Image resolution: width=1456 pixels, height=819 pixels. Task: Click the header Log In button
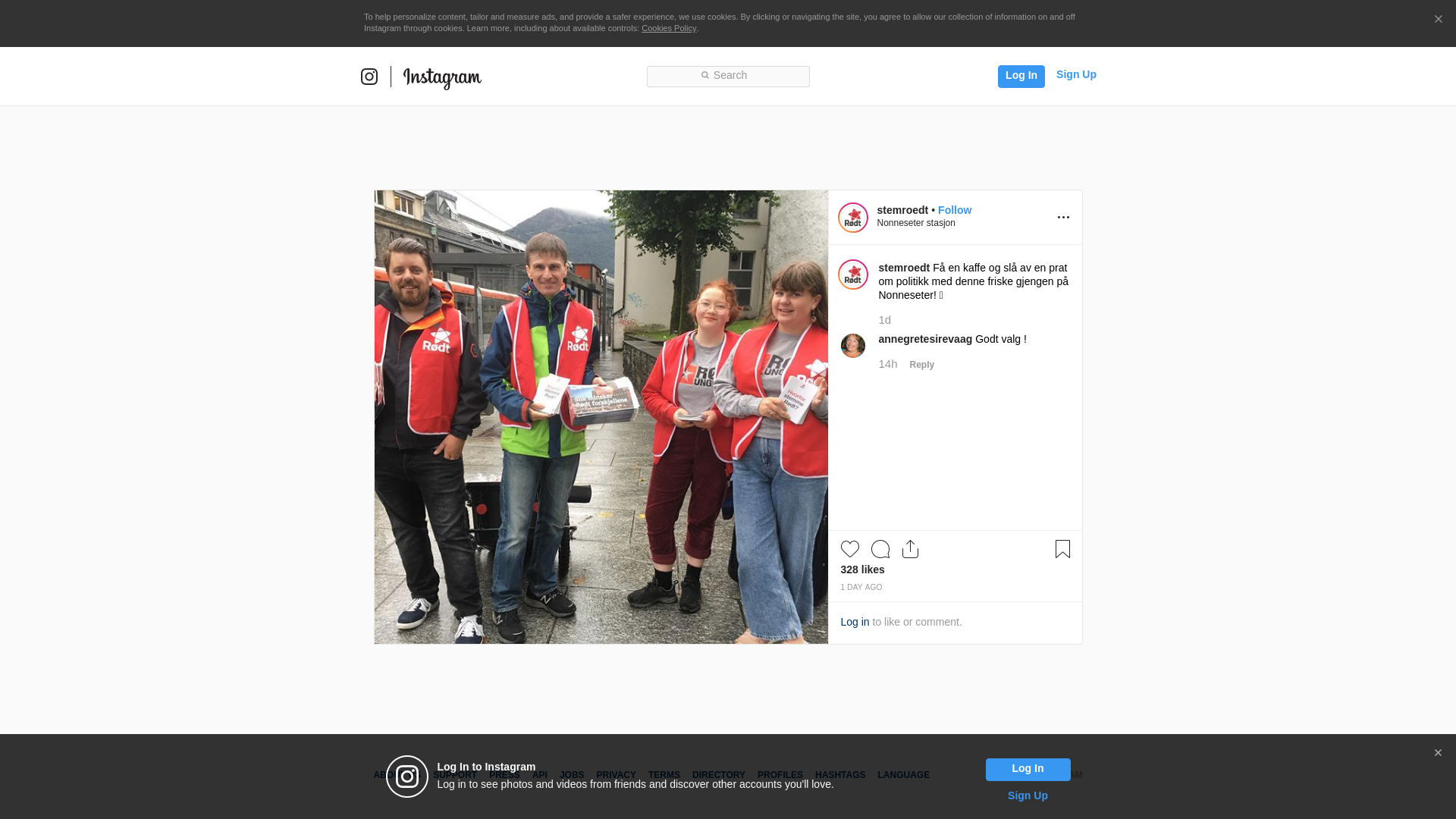1021,77
